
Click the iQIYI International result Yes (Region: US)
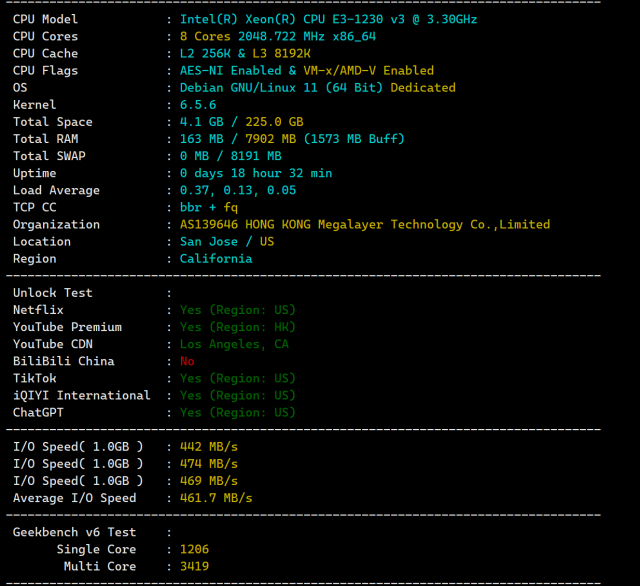pos(238,396)
